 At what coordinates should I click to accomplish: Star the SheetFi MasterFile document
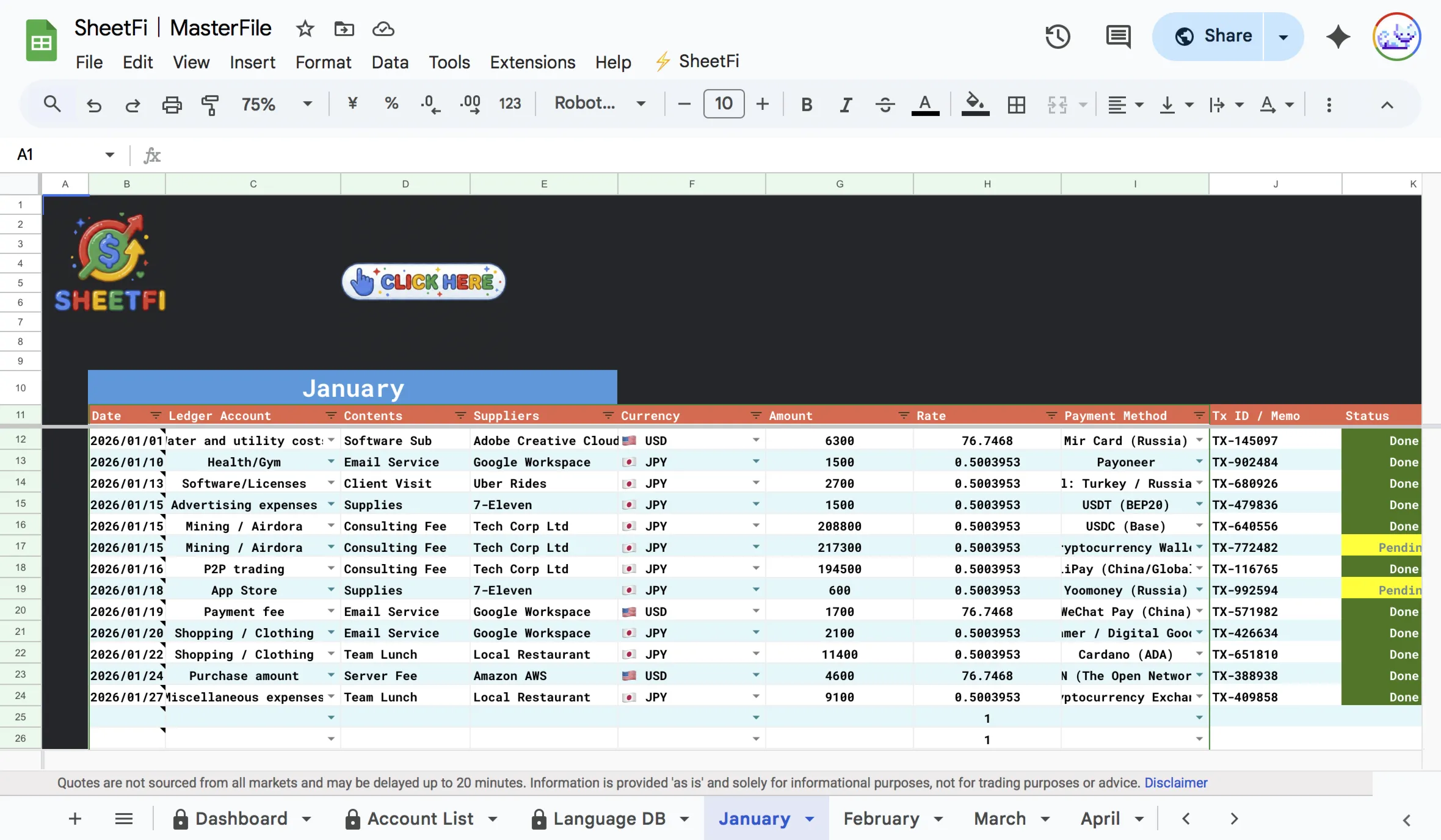[305, 29]
